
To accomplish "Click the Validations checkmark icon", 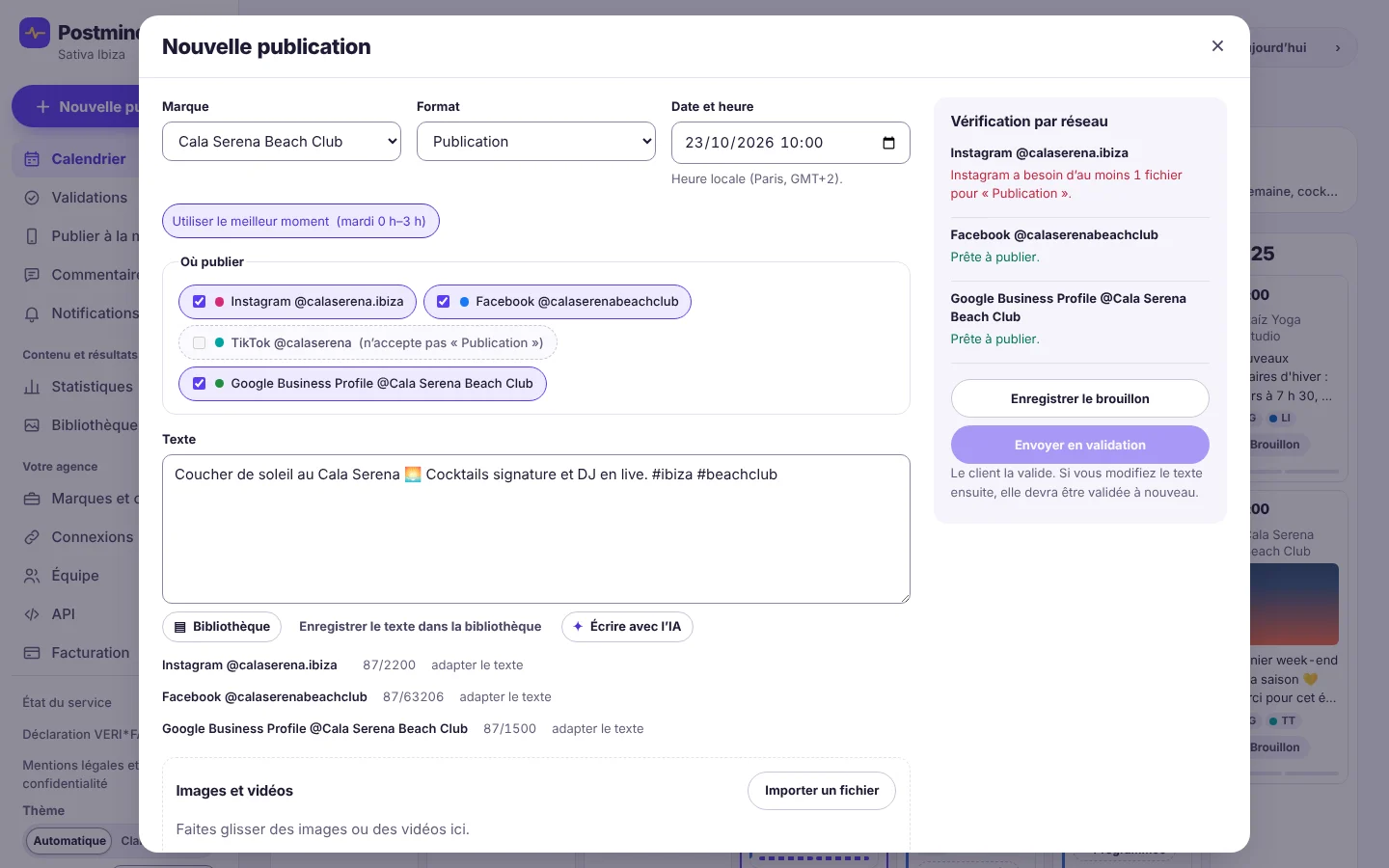I will (32, 198).
